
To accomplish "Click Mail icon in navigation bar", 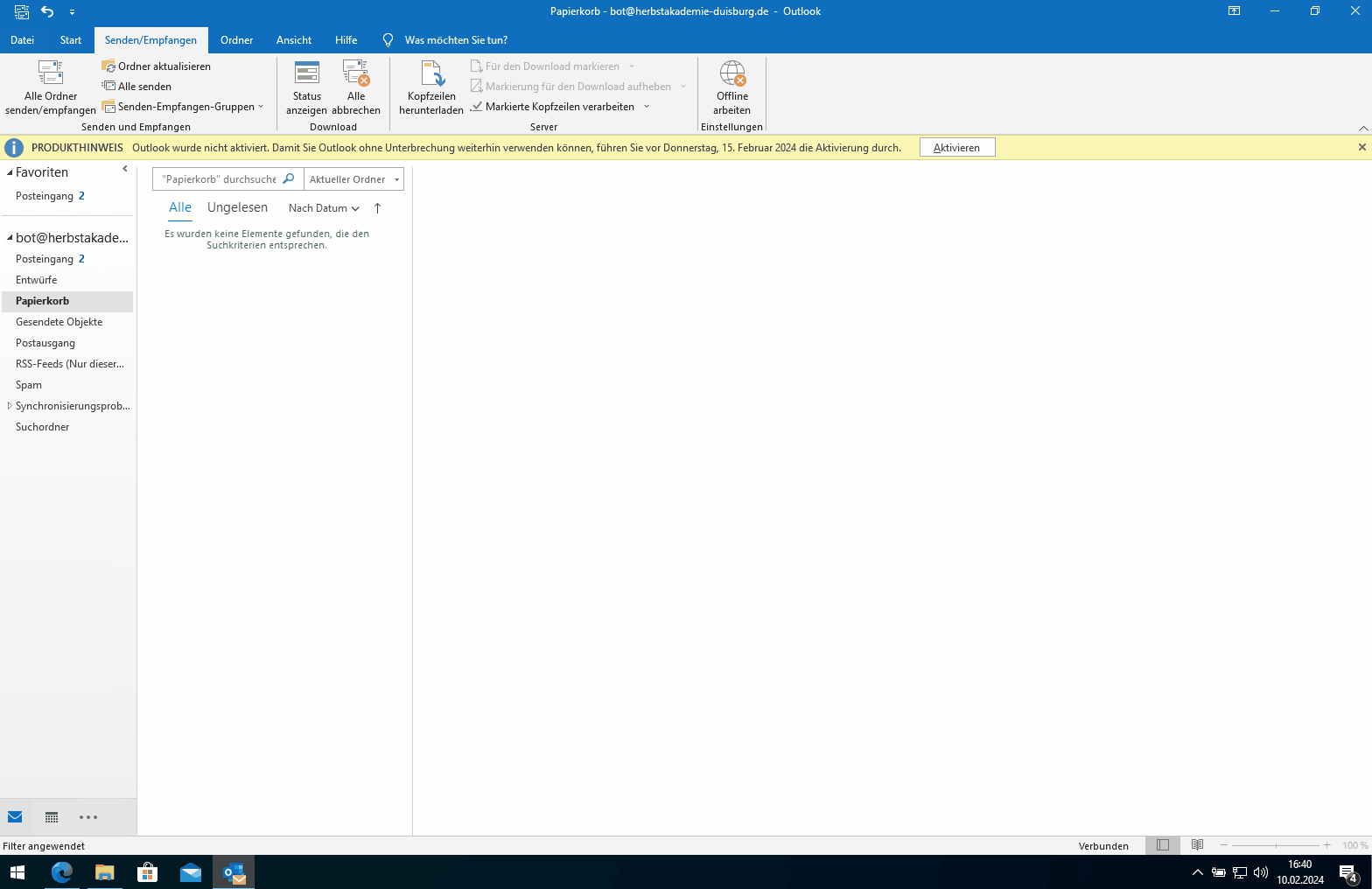I will pyautogui.click(x=15, y=817).
